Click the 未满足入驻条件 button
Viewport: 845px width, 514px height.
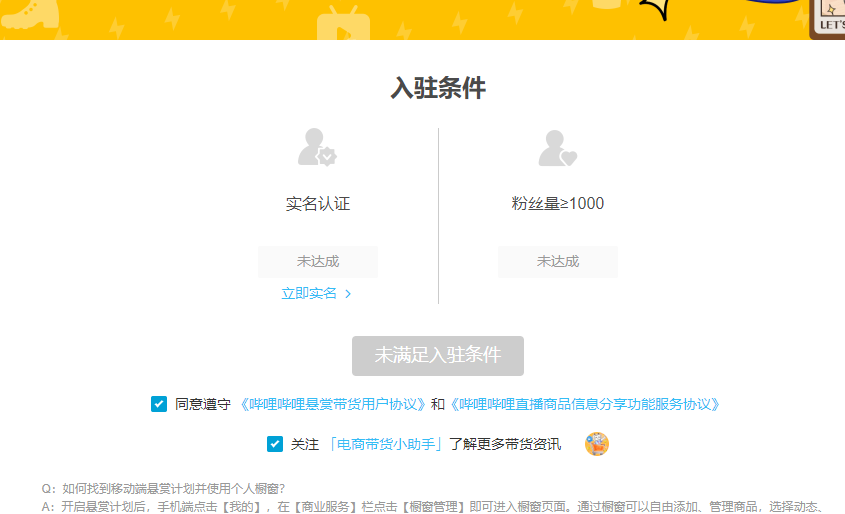pos(438,356)
